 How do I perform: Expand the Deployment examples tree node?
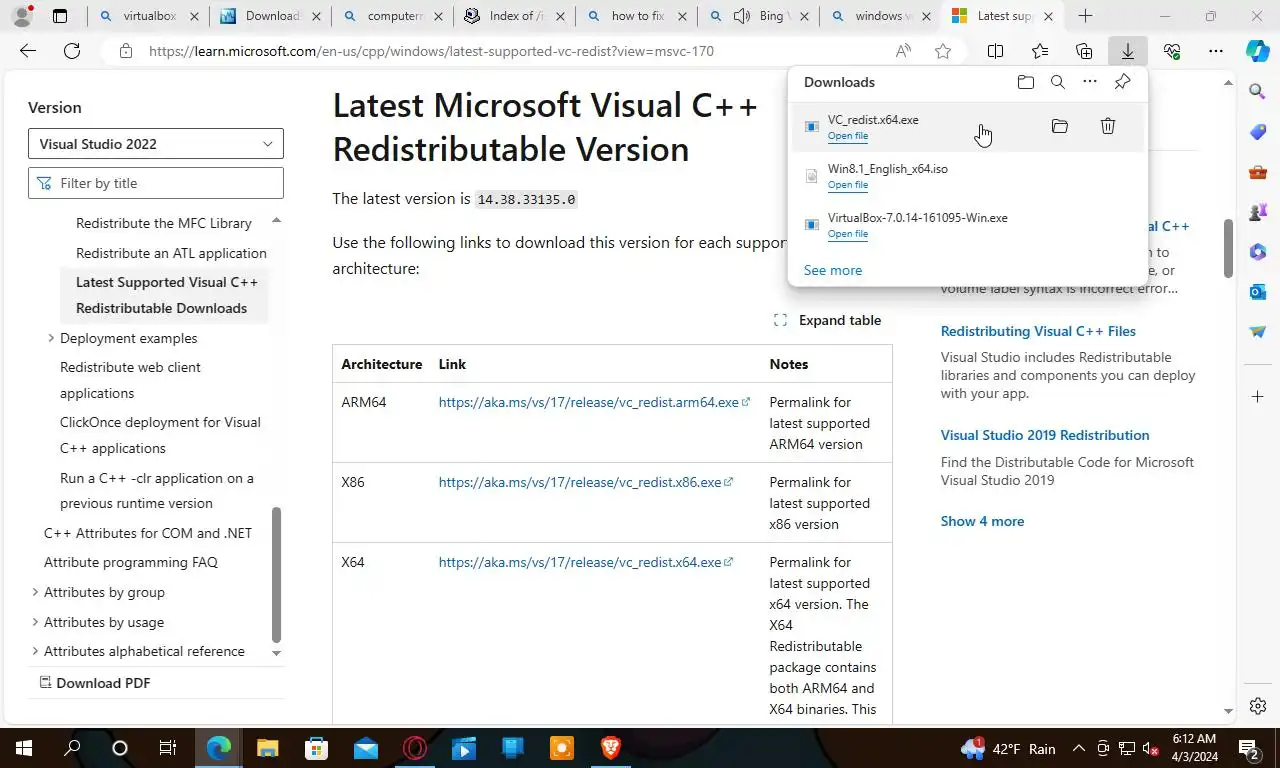pyautogui.click(x=51, y=338)
